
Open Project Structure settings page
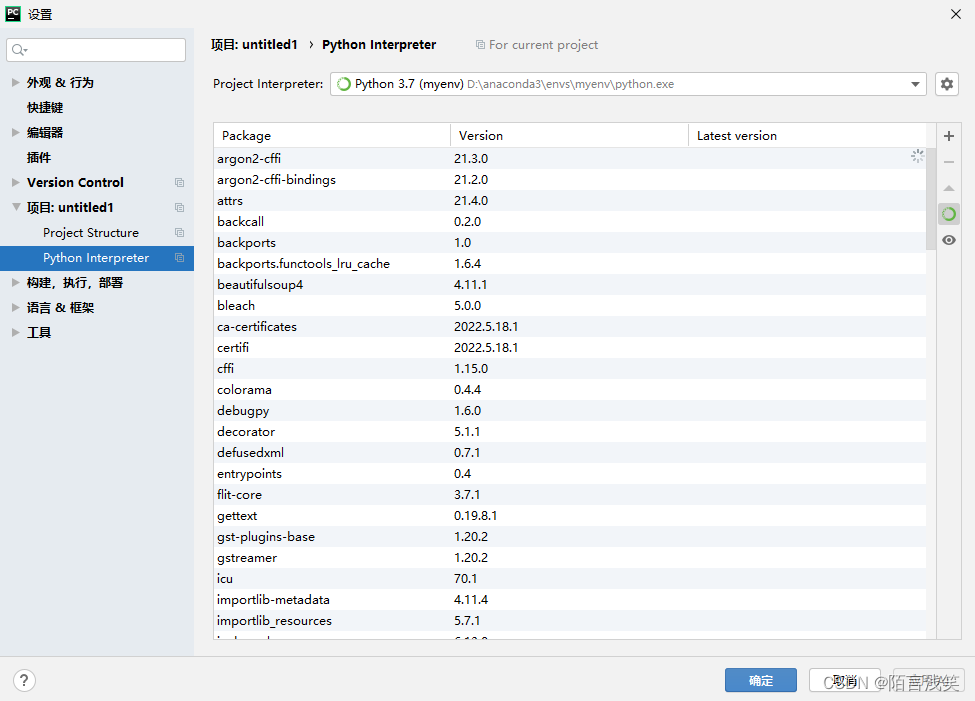[x=91, y=233]
